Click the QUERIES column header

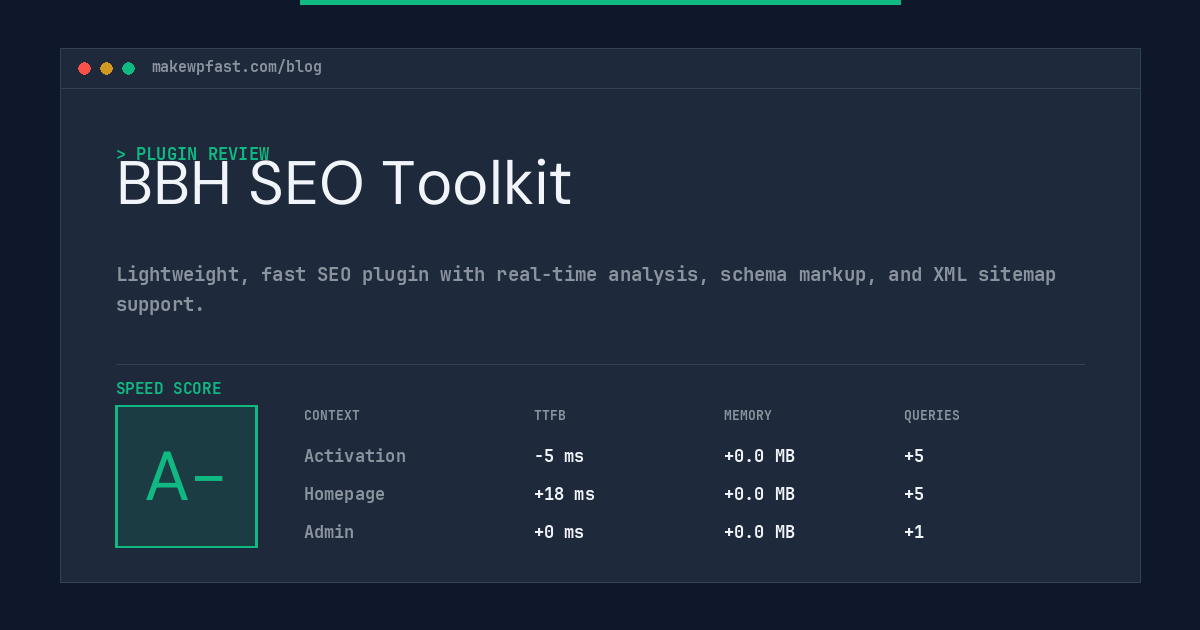point(932,416)
